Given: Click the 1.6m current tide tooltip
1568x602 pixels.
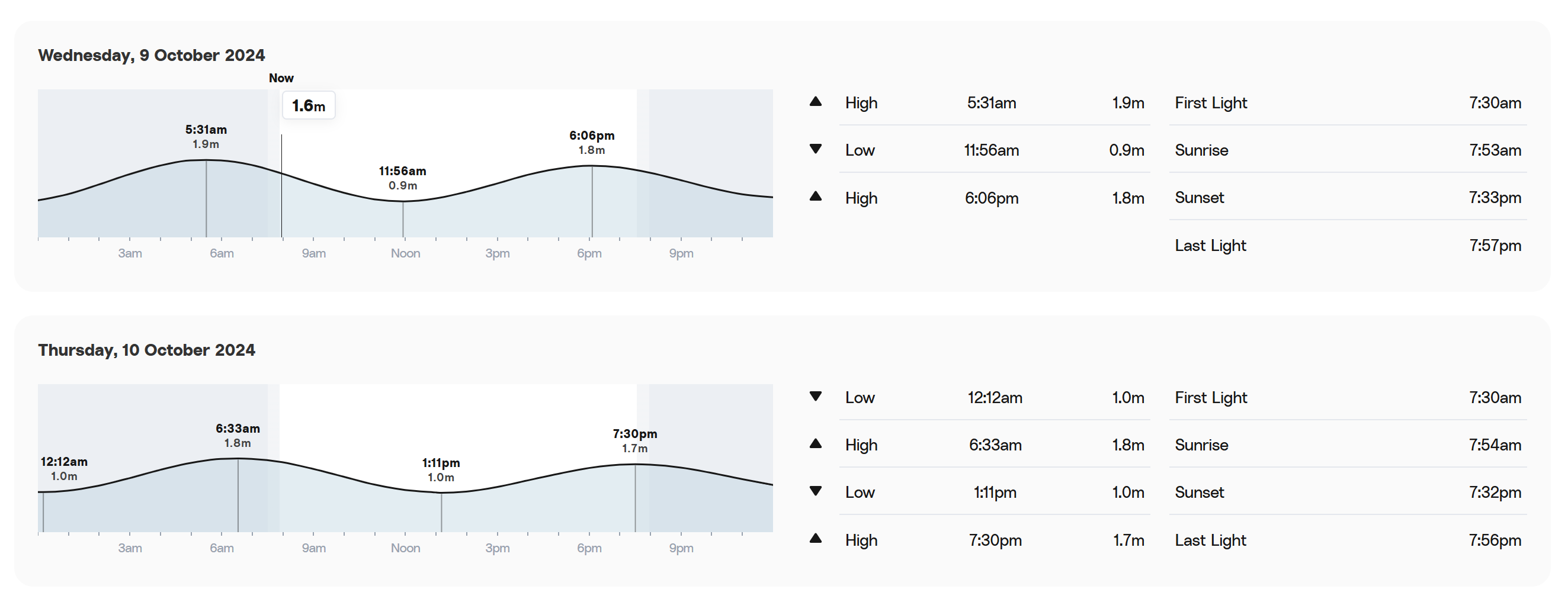Looking at the screenshot, I should 309,106.
